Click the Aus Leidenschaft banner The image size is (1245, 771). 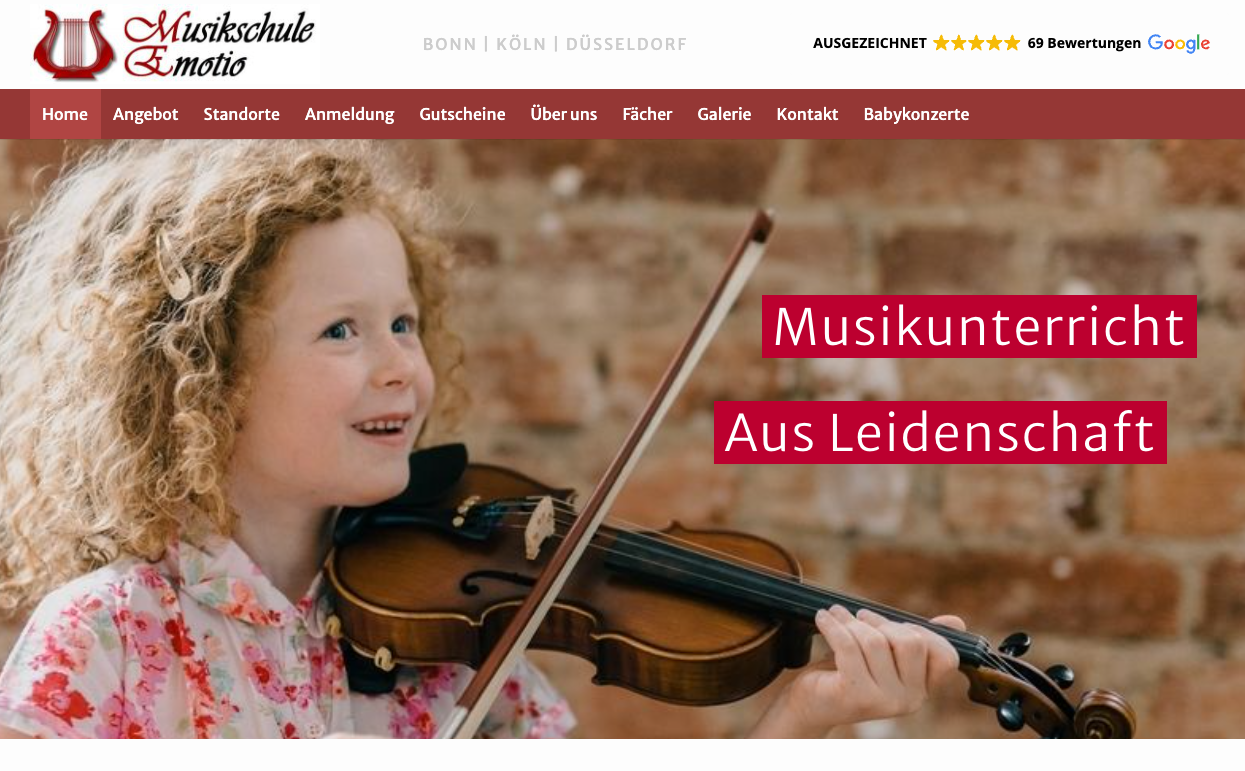pos(940,432)
